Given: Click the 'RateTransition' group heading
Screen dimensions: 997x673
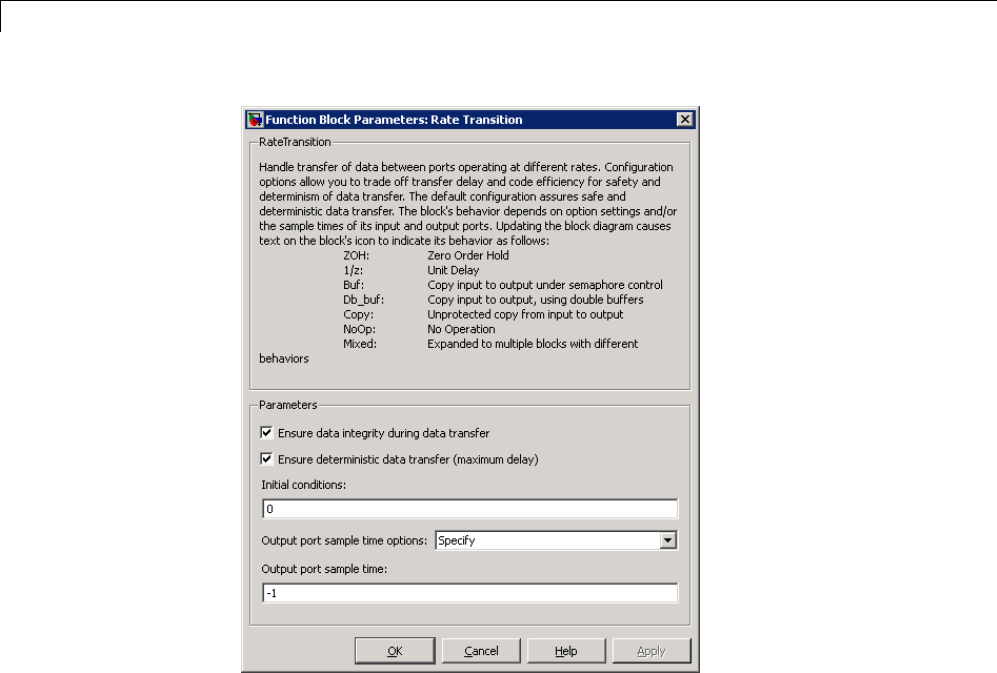Looking at the screenshot, I should [x=294, y=142].
